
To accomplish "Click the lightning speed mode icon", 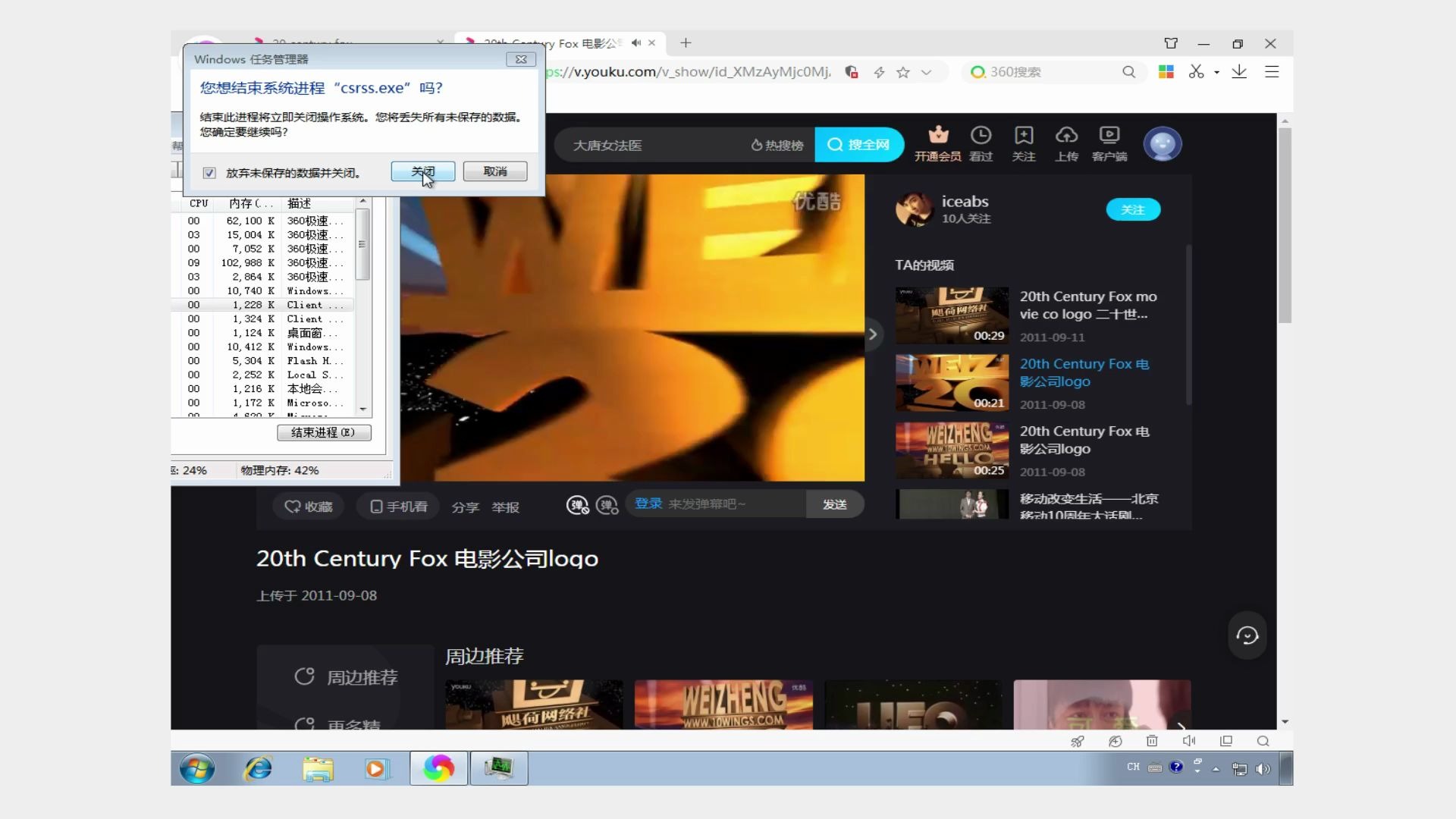I will (879, 72).
